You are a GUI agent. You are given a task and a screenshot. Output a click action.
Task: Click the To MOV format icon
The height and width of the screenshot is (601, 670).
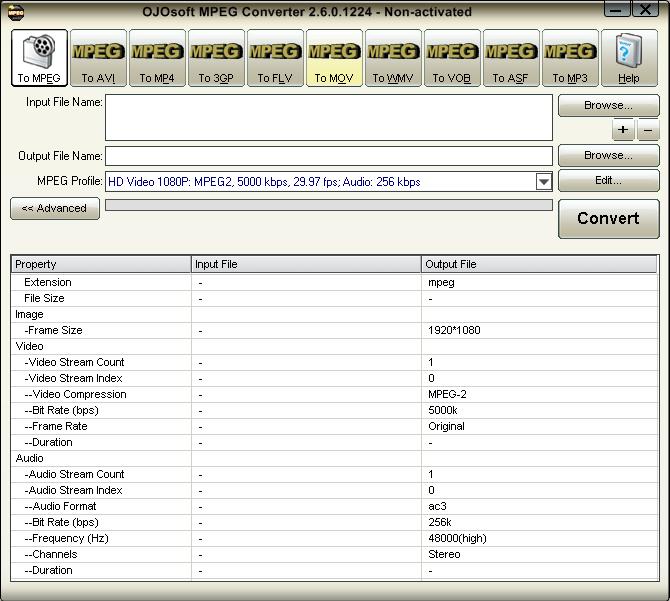(x=334, y=58)
